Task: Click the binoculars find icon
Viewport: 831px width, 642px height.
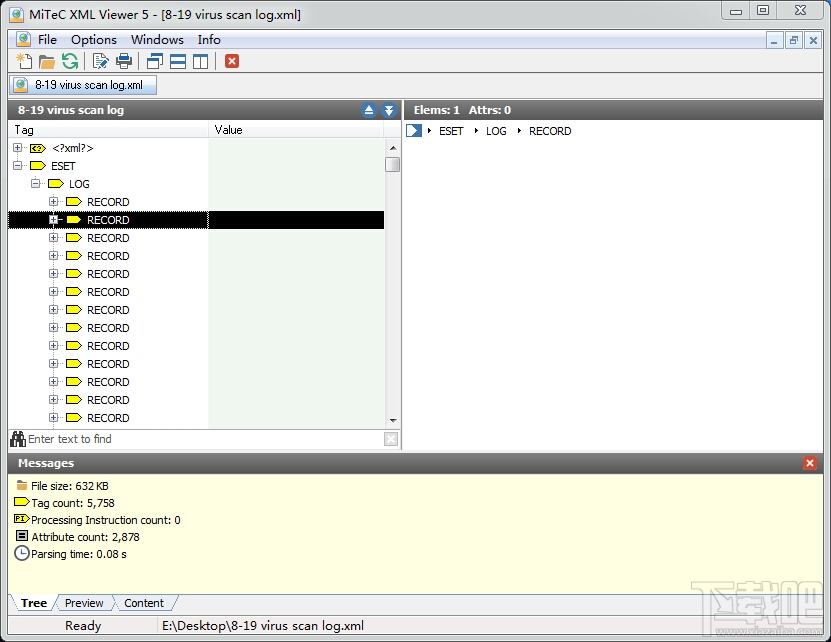Action: coord(18,439)
